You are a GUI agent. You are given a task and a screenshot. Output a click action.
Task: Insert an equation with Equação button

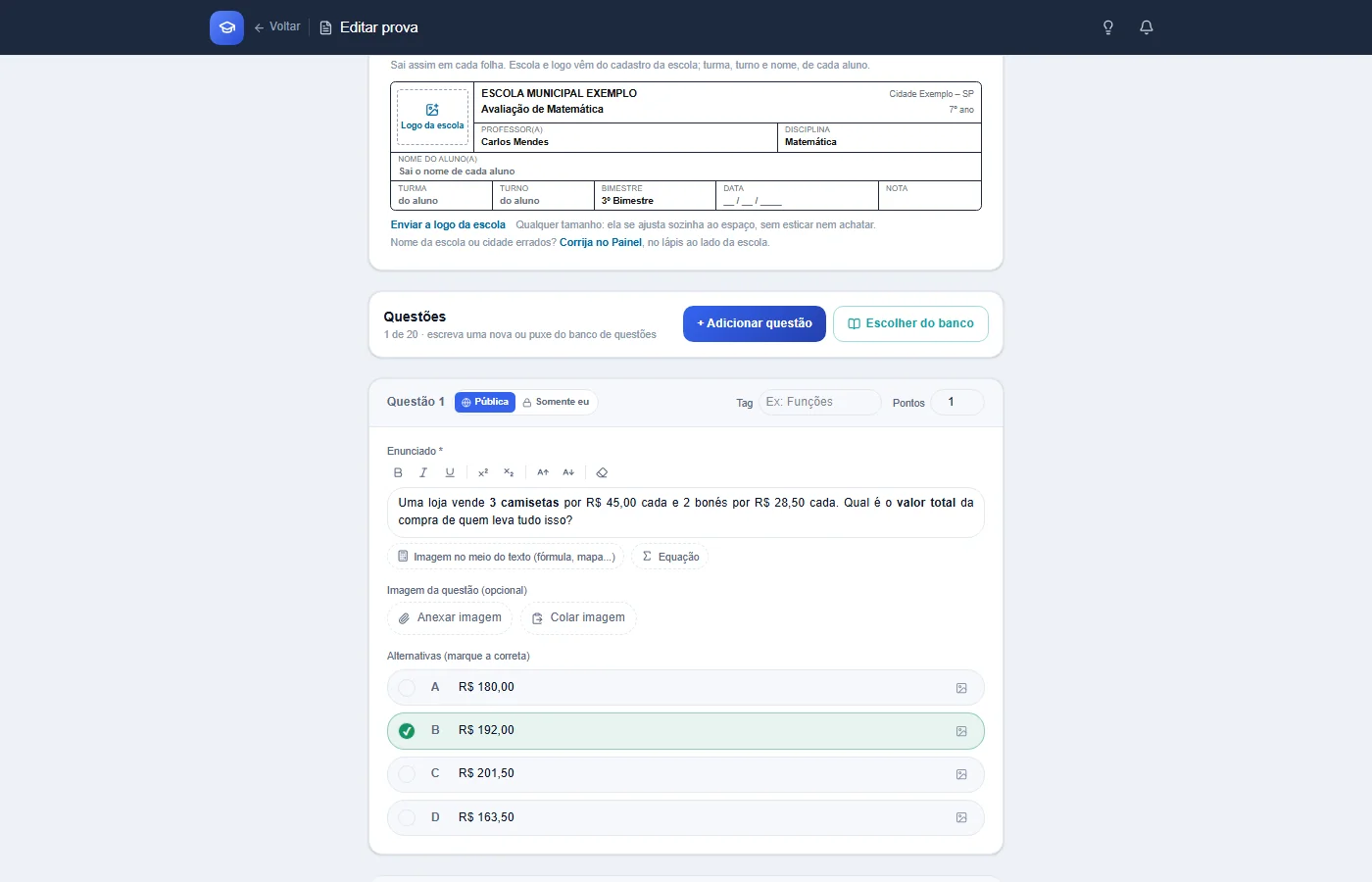pos(670,557)
